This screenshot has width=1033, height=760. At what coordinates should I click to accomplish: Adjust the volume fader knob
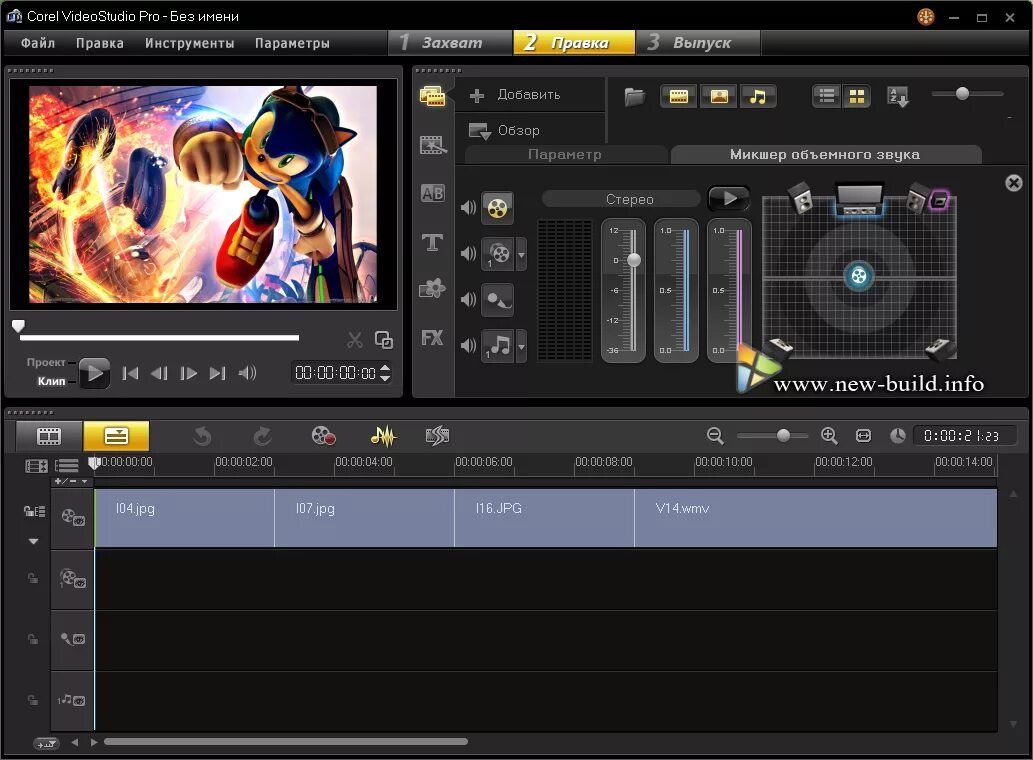point(634,260)
